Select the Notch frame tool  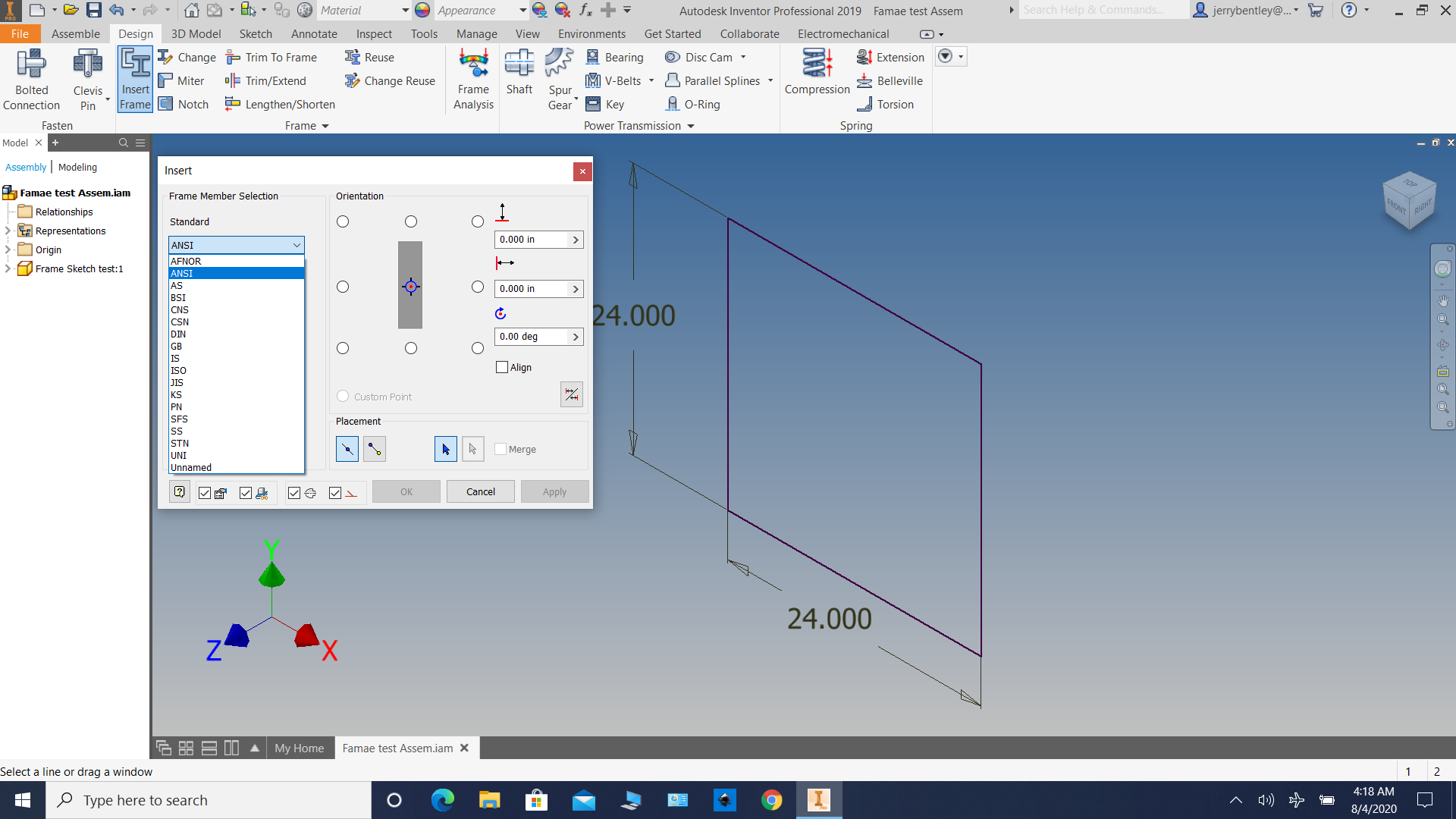183,104
